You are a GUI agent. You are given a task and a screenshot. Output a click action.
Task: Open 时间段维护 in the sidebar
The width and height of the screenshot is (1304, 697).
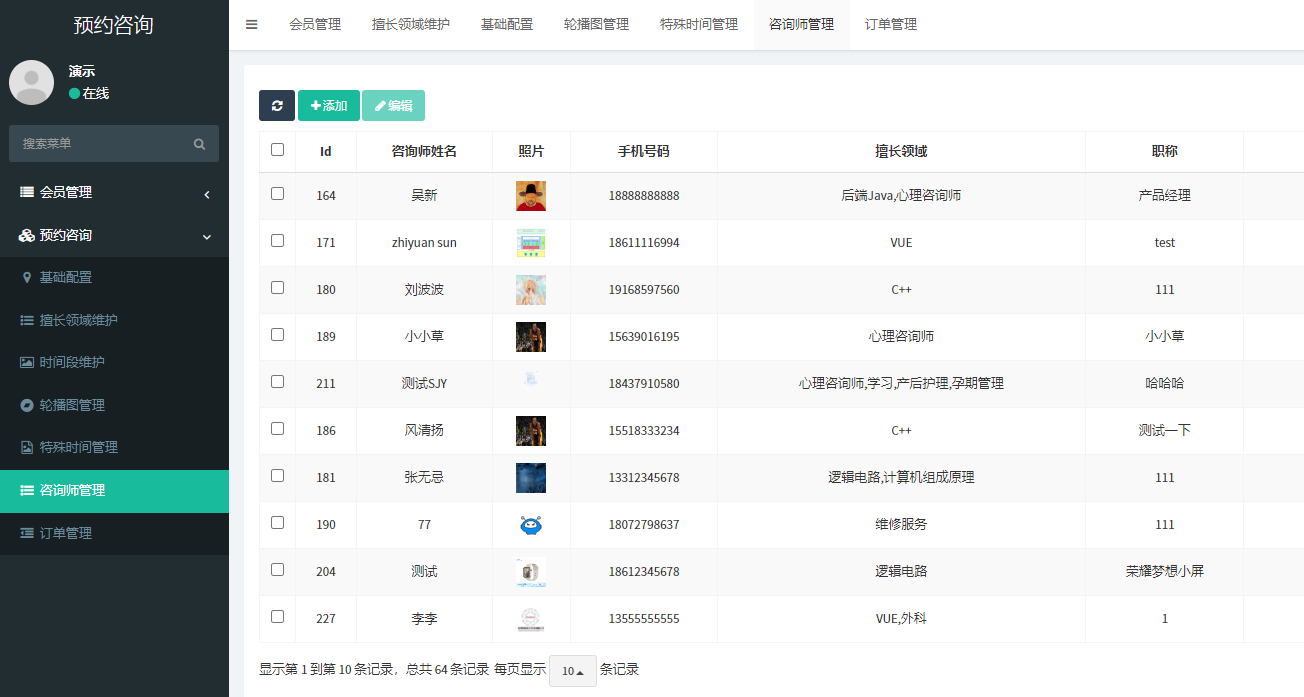point(72,362)
